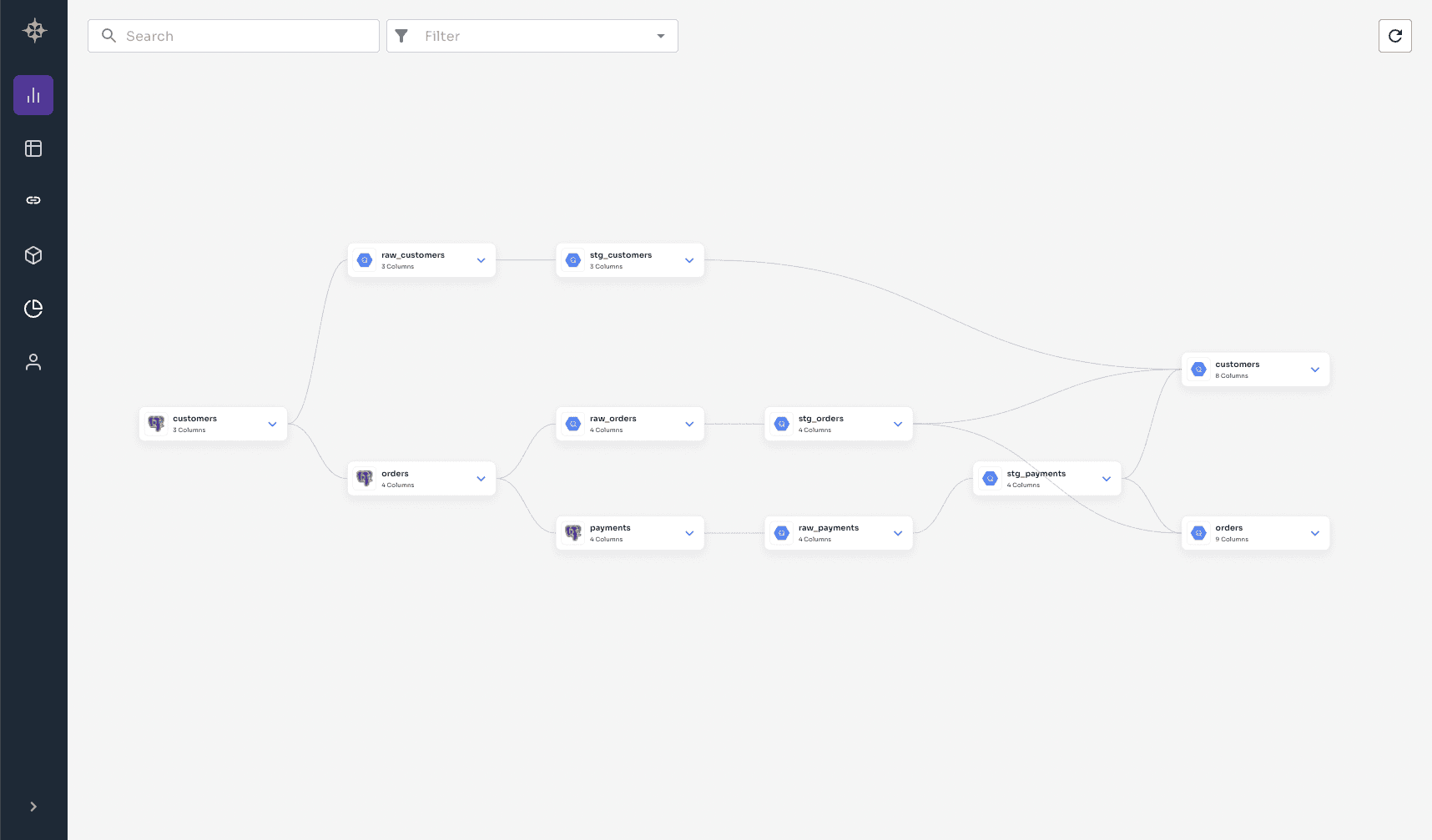Expand the orders node with 9 columns
This screenshot has width=1432, height=840.
point(1315,533)
